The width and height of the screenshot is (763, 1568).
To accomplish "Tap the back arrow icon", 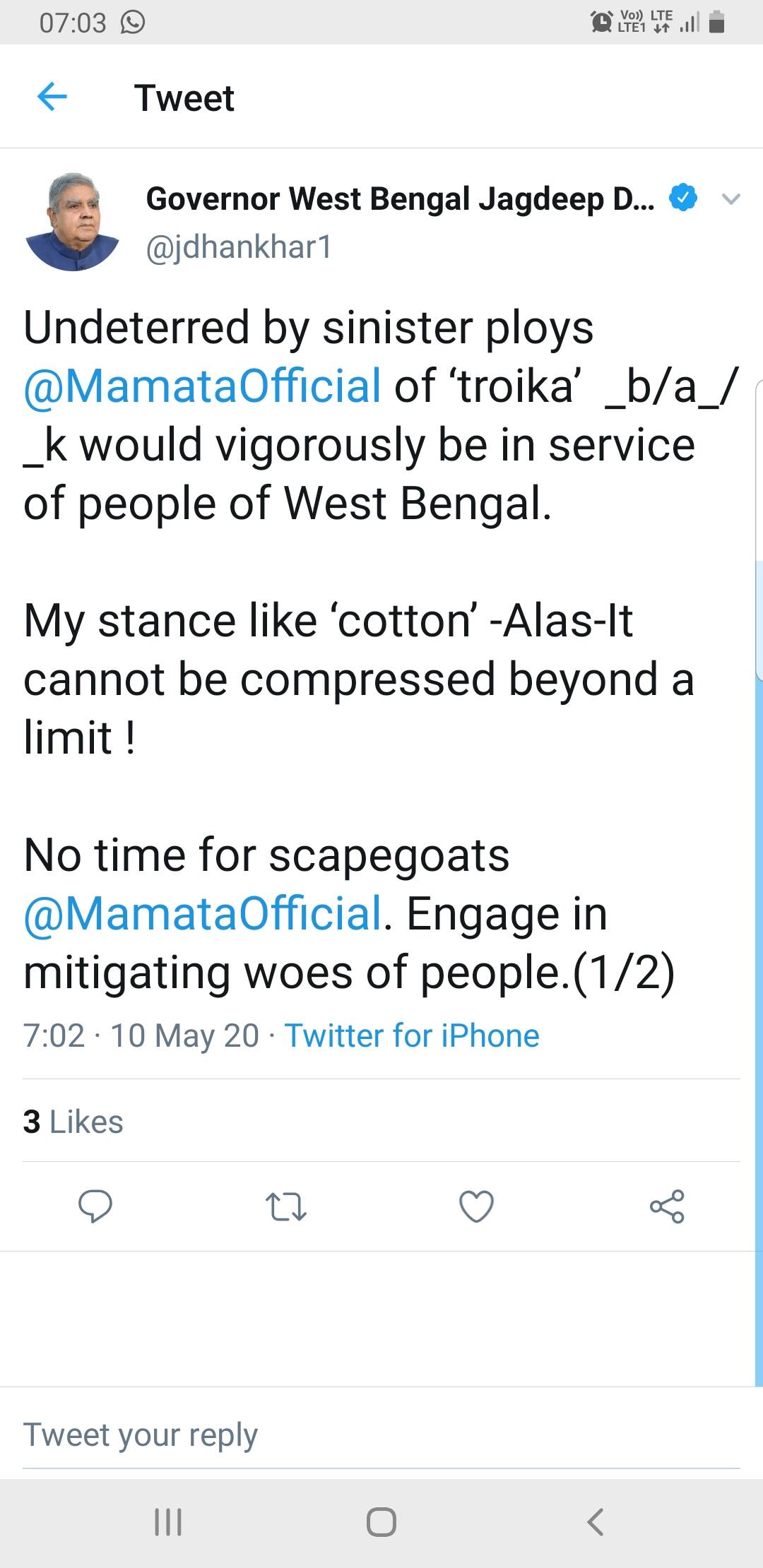I will [x=52, y=97].
